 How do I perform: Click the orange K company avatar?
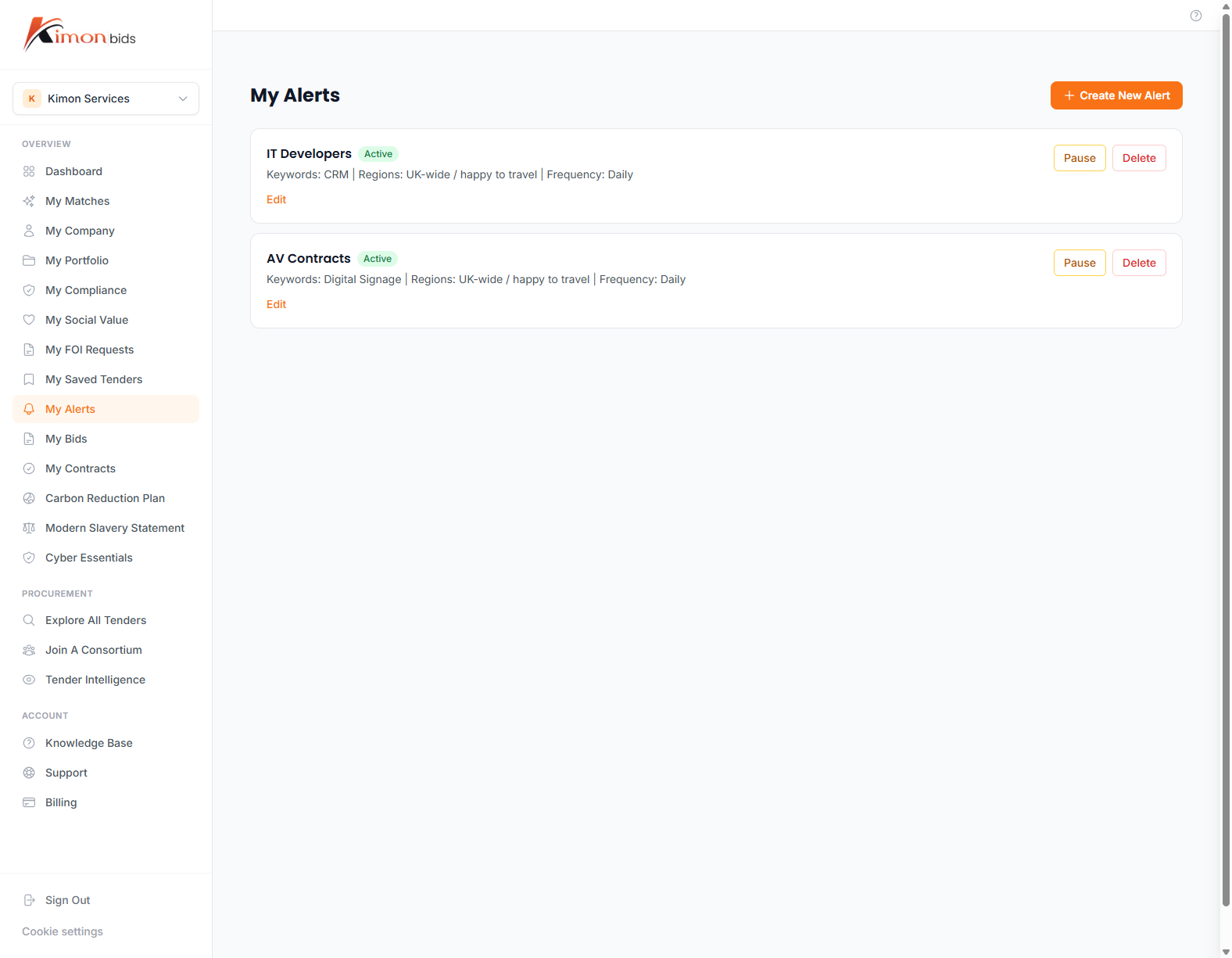(32, 99)
